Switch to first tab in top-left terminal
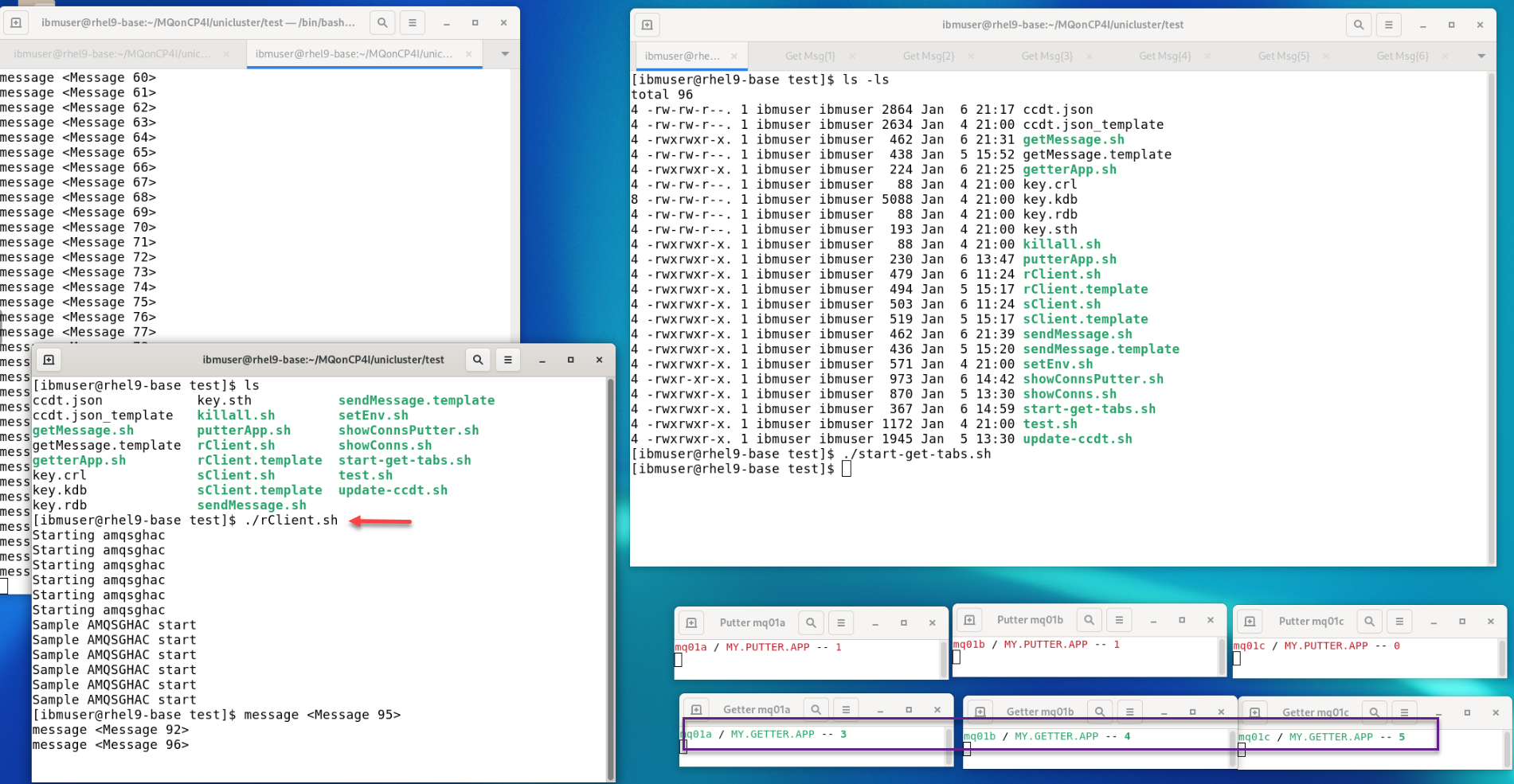This screenshot has height=784, width=1514. click(112, 54)
